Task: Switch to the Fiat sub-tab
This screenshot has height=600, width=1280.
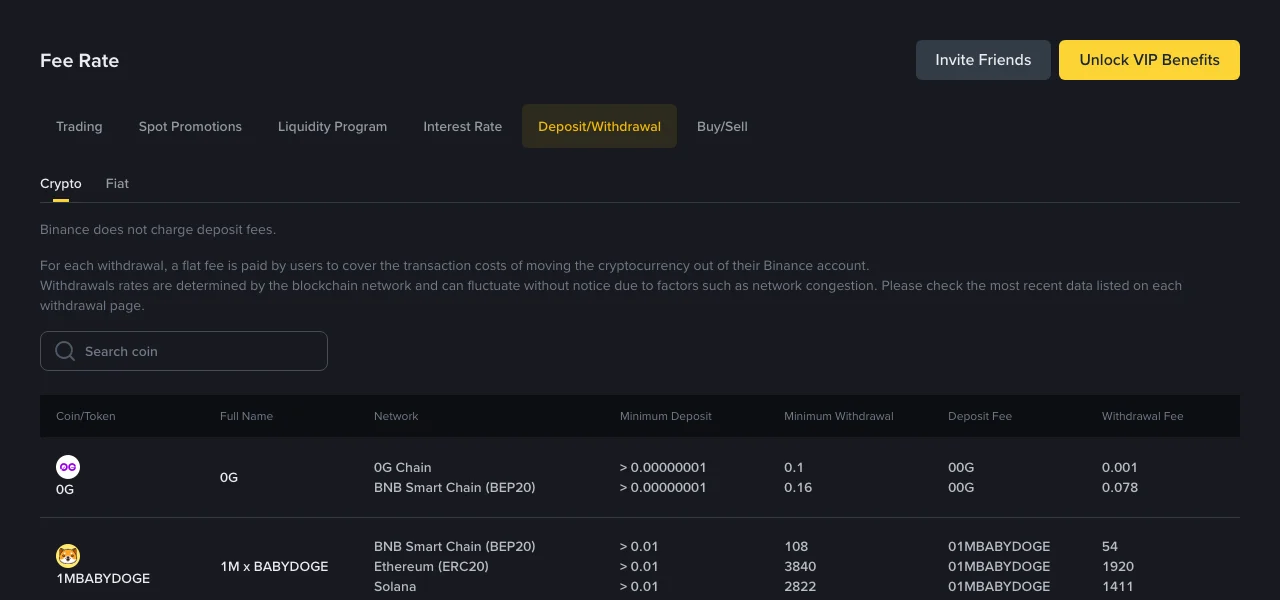Action: [117, 184]
